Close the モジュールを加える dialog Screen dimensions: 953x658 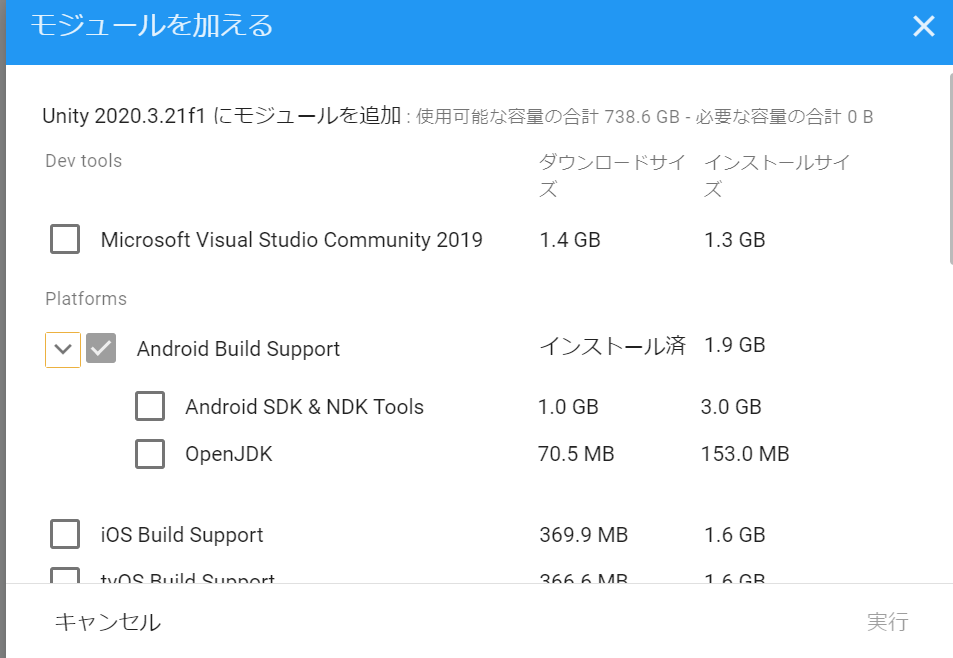(923, 26)
